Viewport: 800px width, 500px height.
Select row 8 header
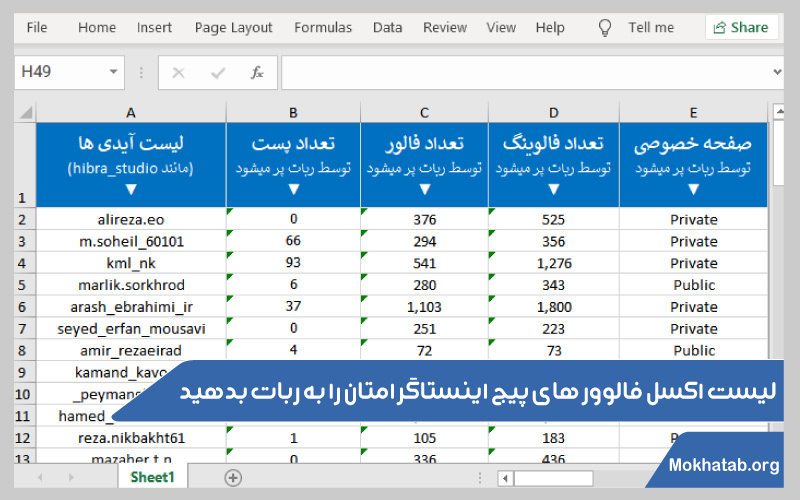point(24,351)
